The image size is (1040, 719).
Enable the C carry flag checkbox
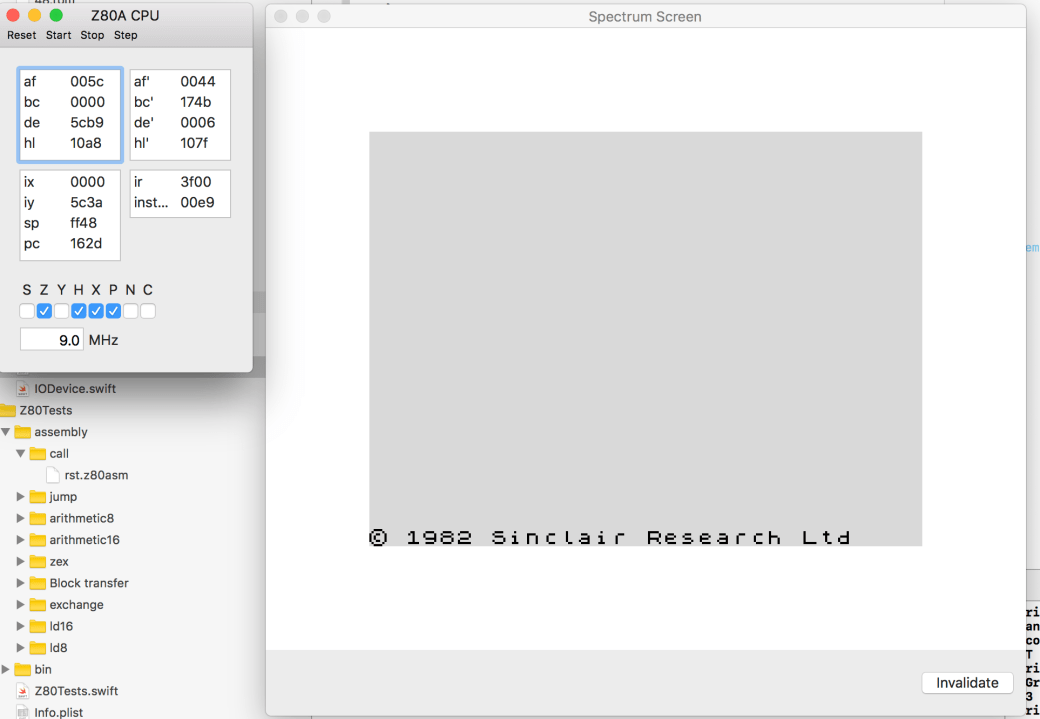click(x=148, y=311)
